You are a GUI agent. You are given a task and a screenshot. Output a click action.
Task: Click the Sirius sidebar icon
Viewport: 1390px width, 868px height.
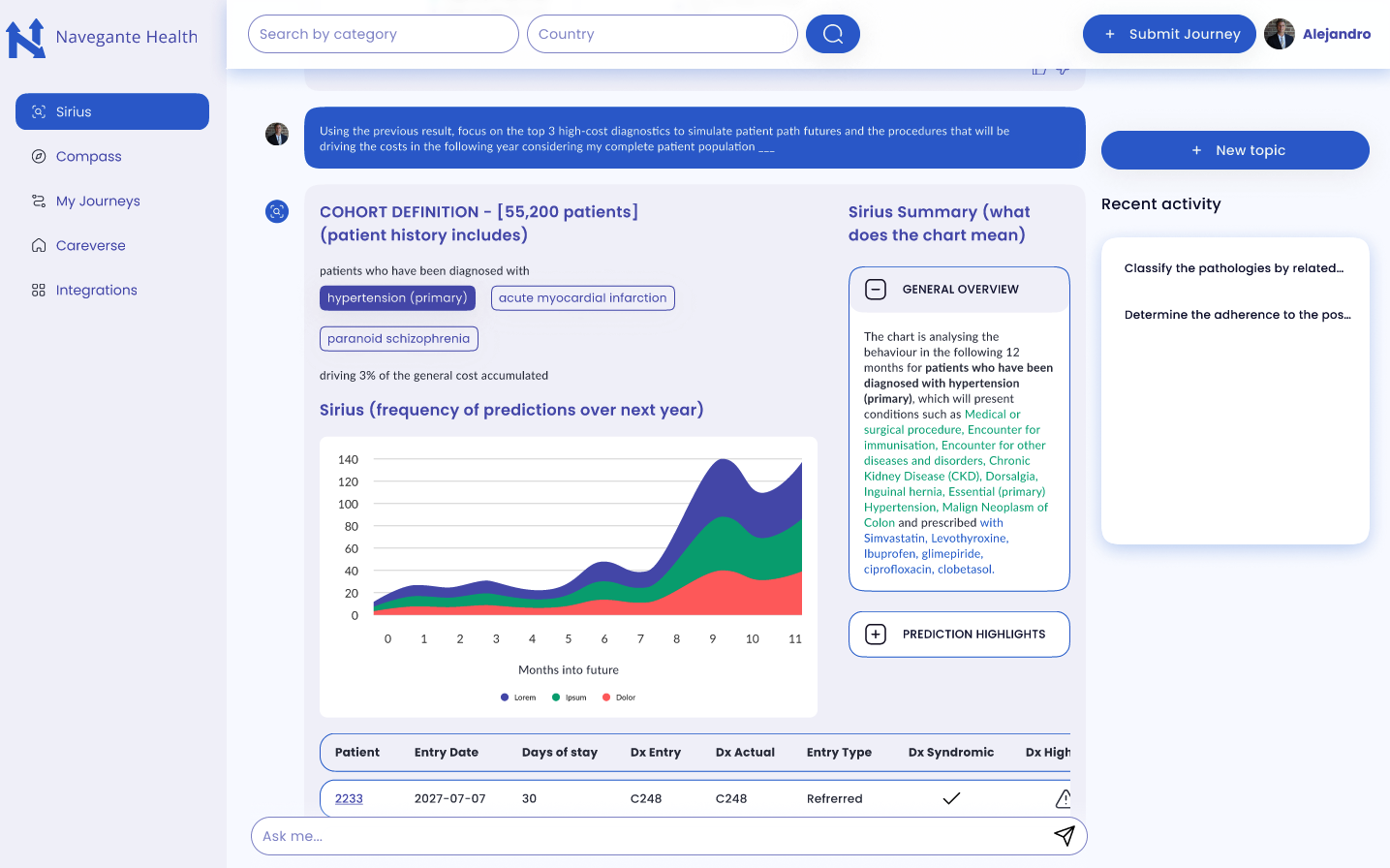tap(39, 111)
